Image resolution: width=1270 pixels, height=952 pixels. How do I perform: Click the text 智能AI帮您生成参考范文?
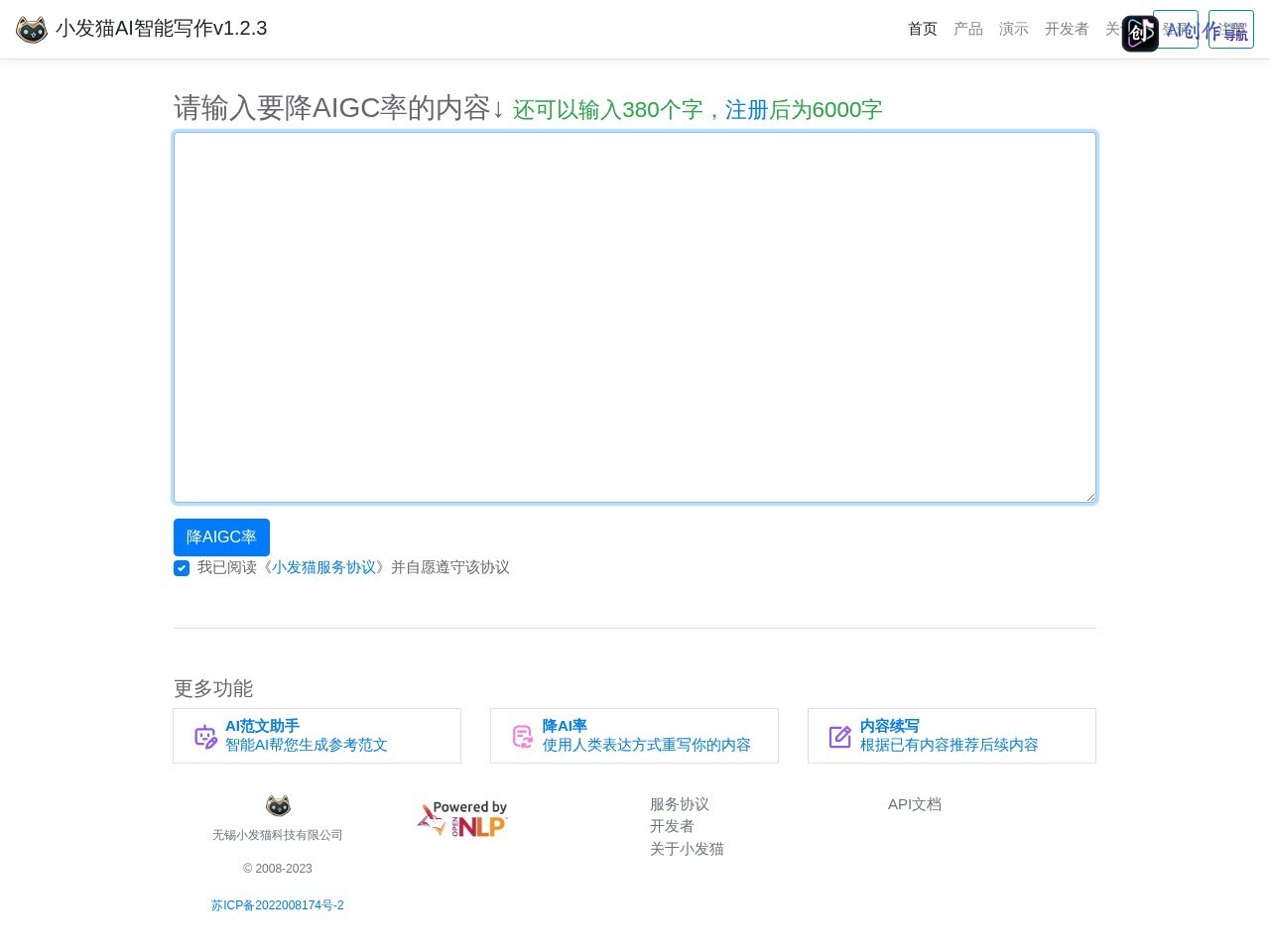point(307,745)
